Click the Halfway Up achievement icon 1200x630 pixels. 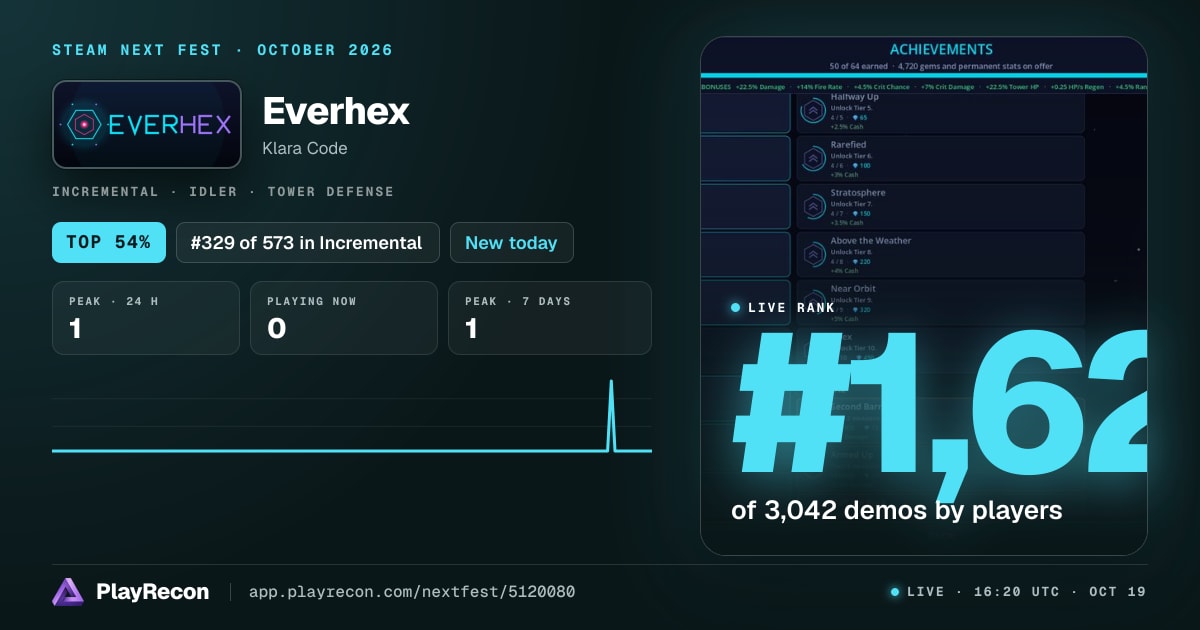tap(812, 112)
